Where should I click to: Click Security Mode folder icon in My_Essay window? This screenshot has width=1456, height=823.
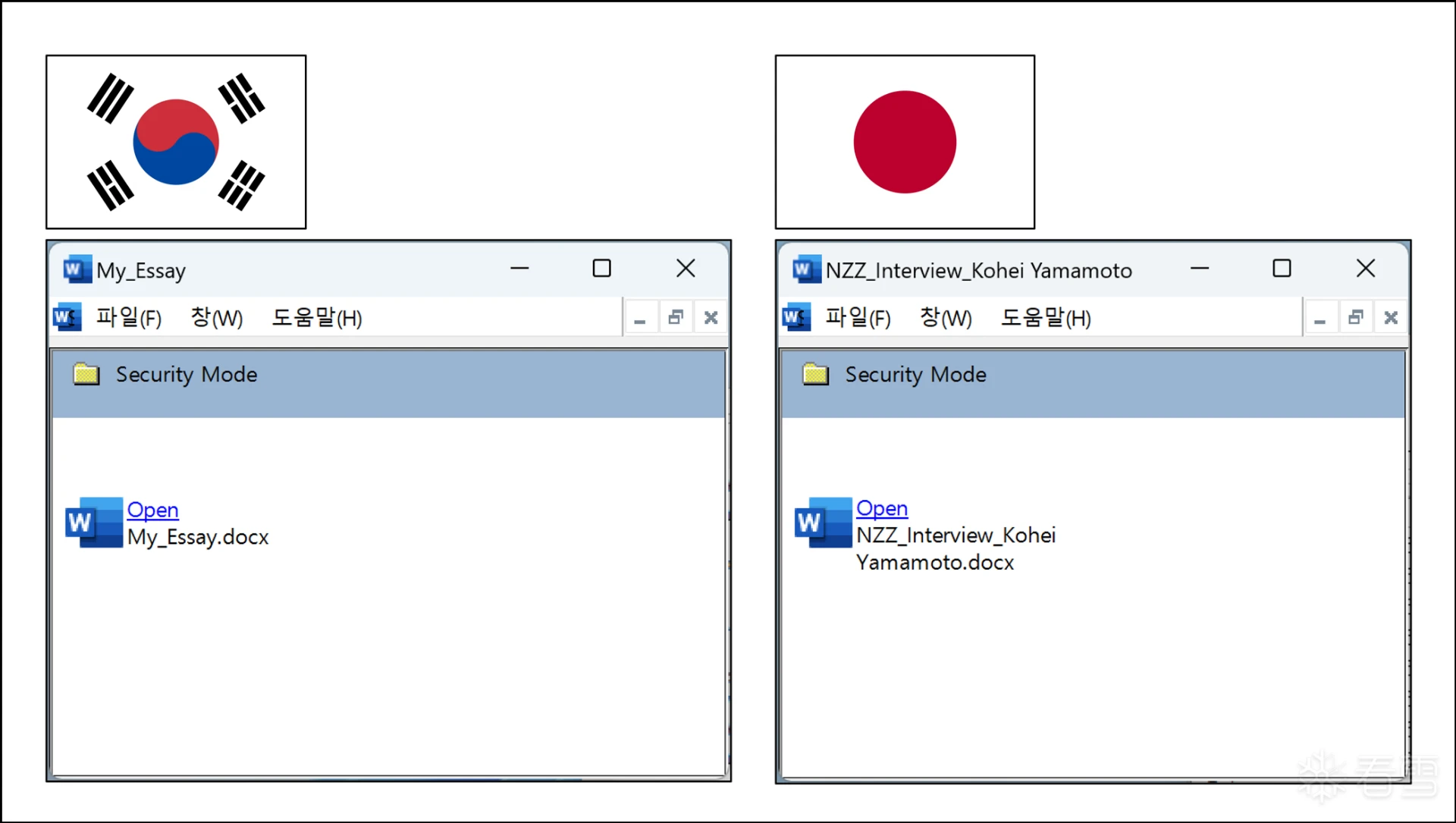click(x=86, y=374)
